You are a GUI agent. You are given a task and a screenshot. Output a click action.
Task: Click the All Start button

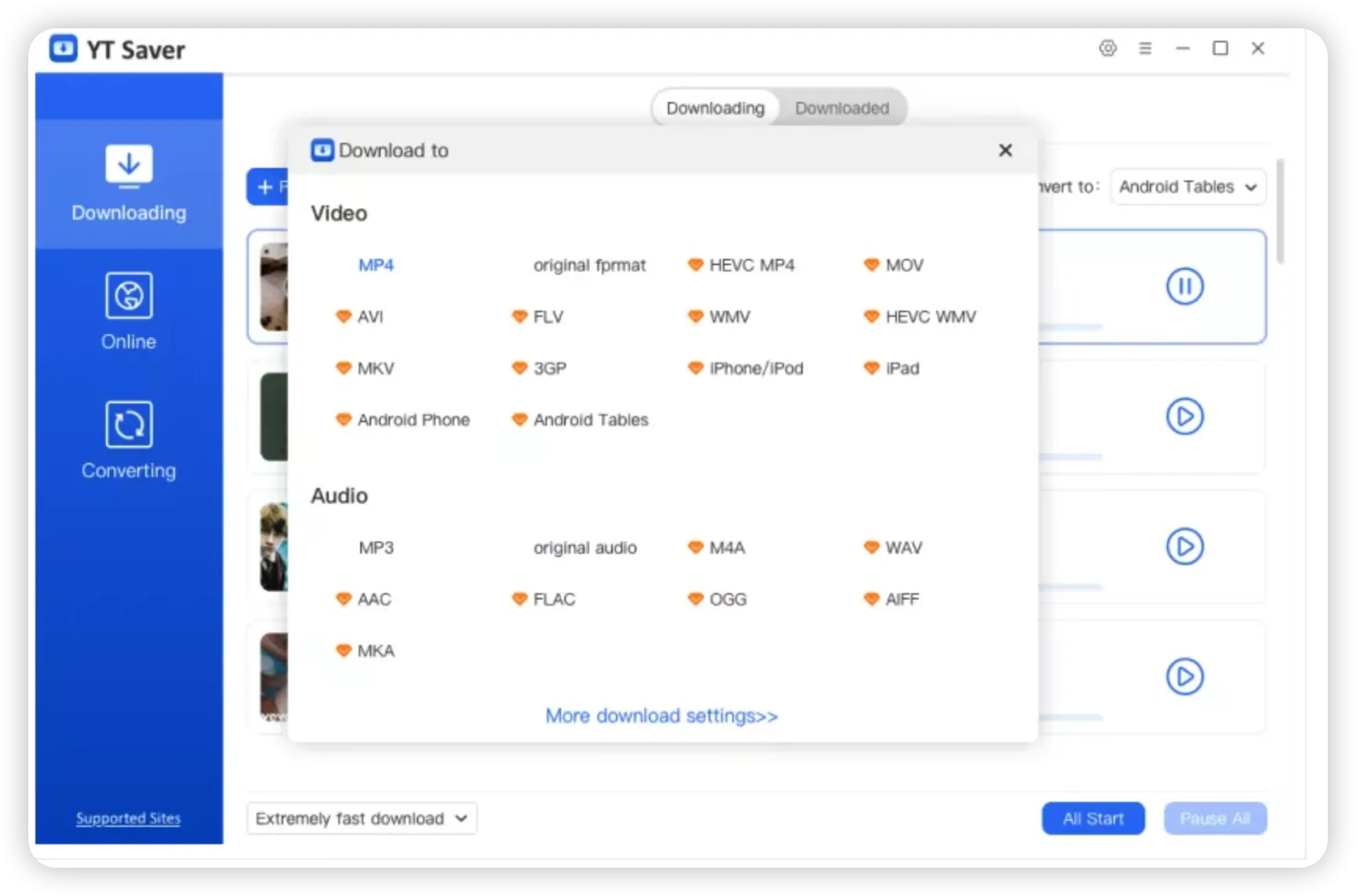(x=1093, y=818)
